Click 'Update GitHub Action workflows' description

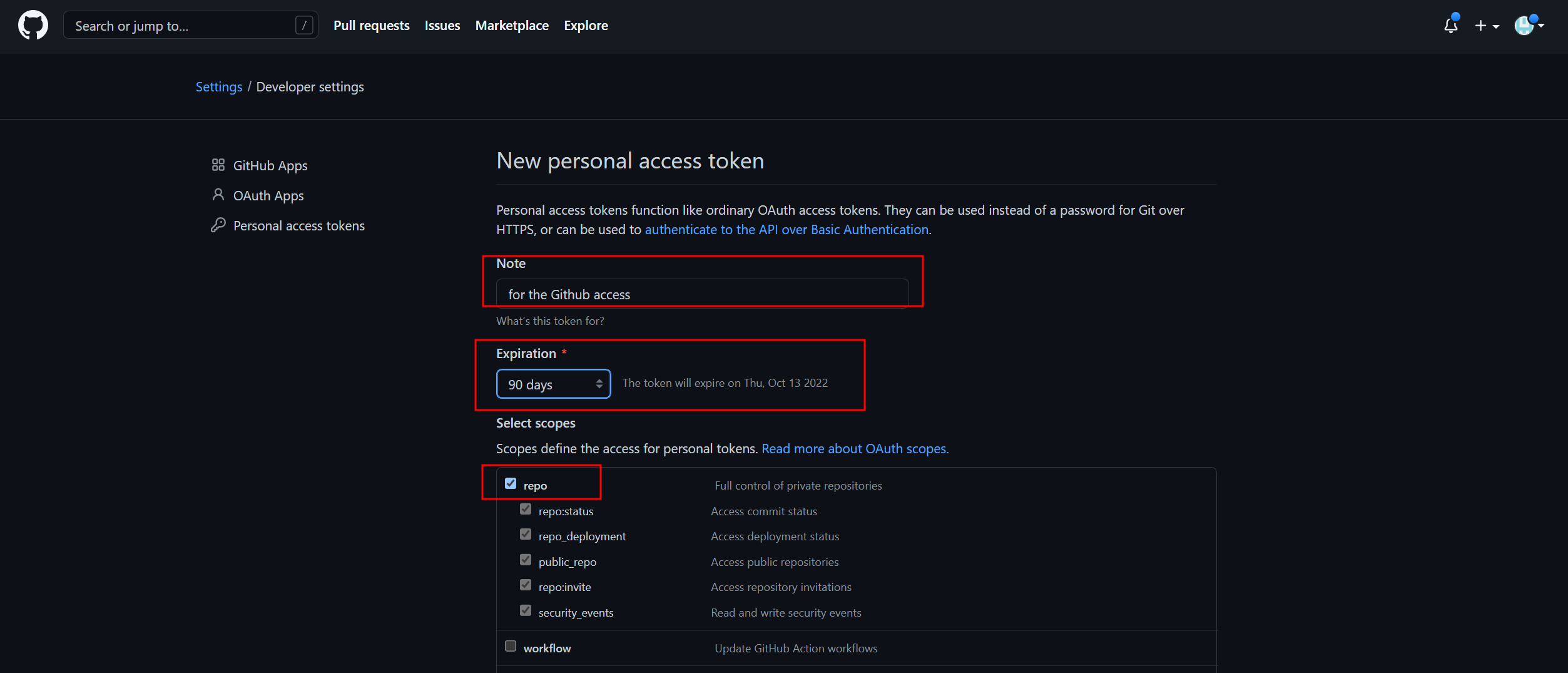click(796, 649)
